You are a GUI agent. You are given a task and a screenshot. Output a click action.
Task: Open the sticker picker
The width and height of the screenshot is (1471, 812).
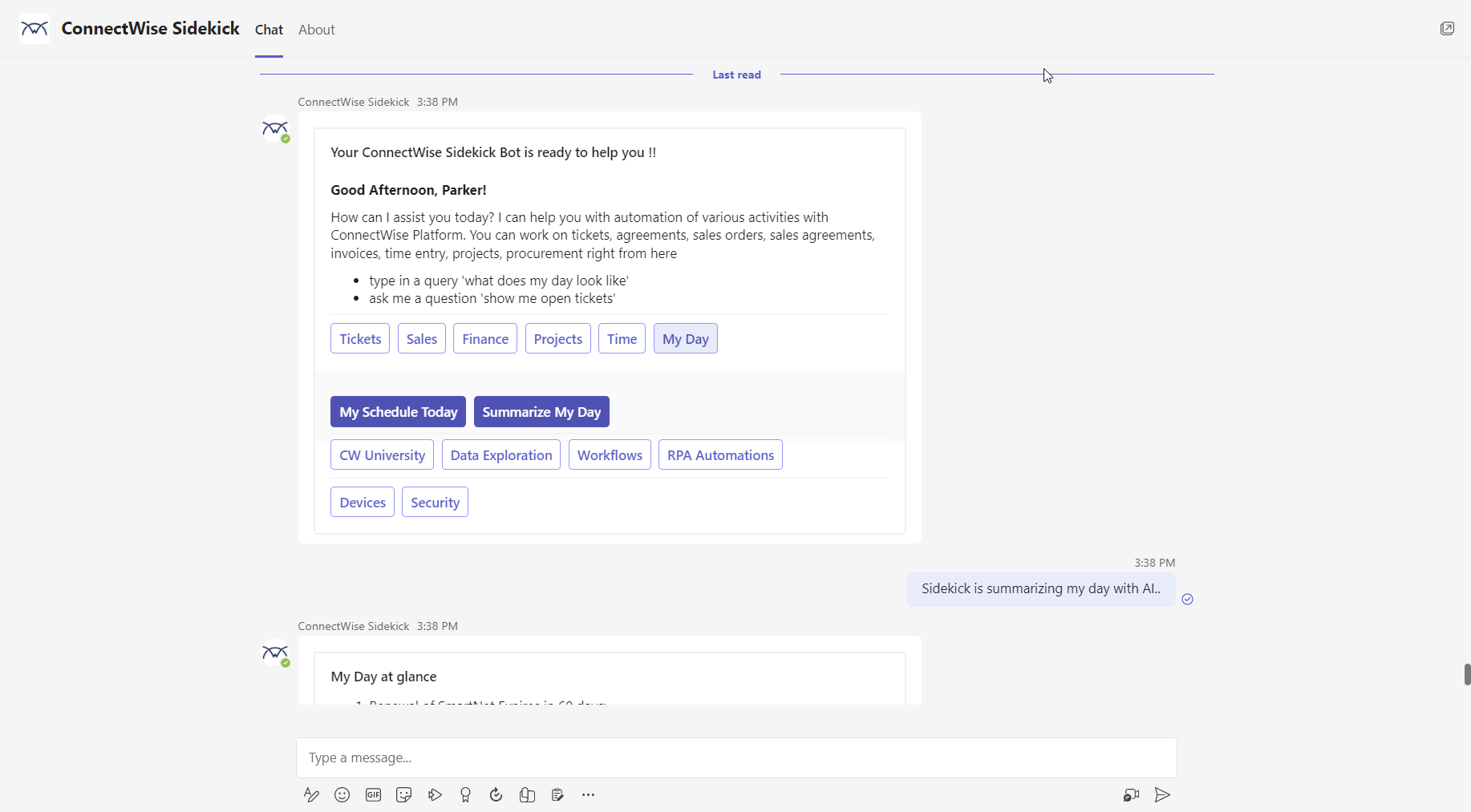tap(403, 794)
